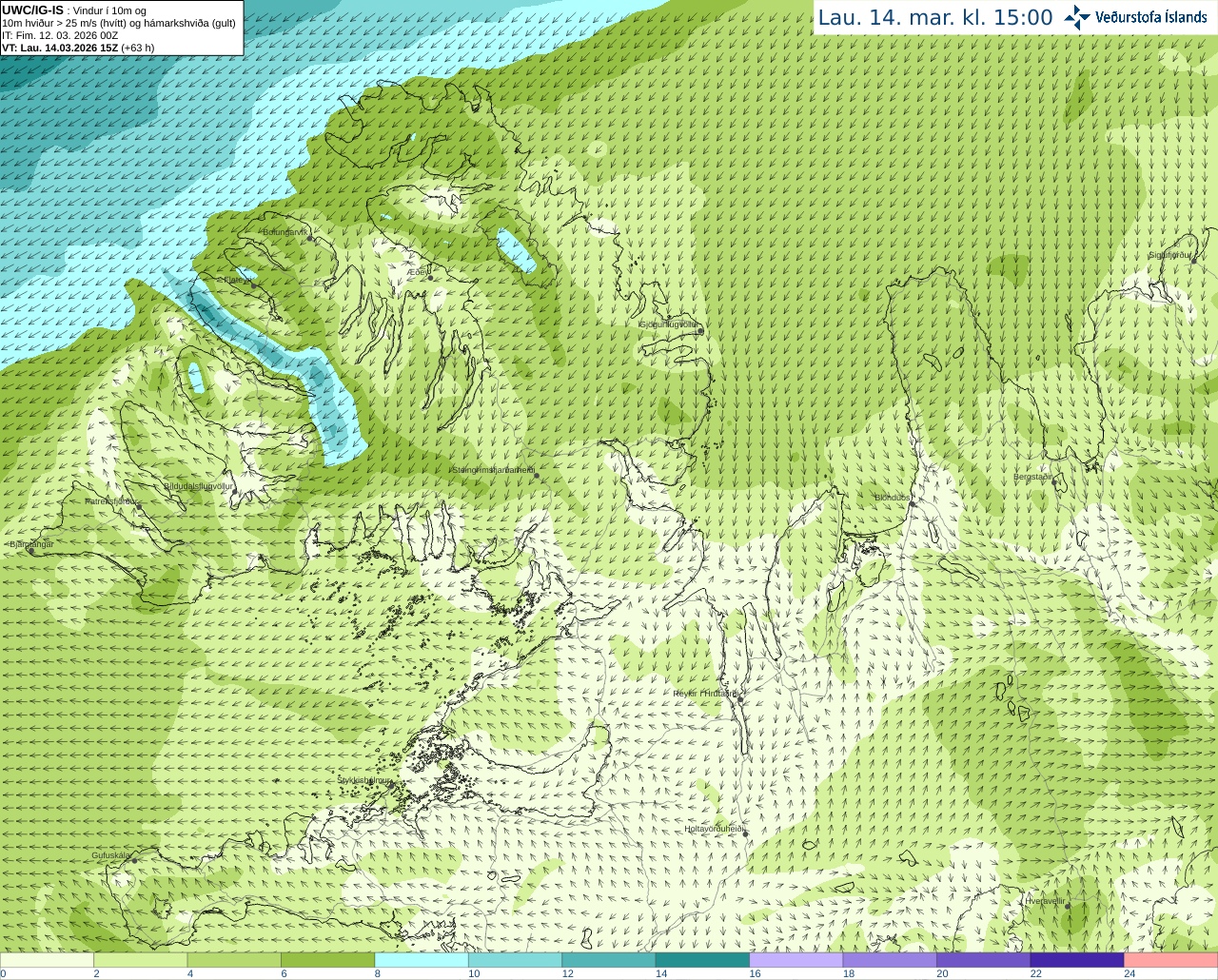This screenshot has height=980, width=1218.
Task: Click the Veðurstofa Íslands logo icon
Action: (1077, 17)
